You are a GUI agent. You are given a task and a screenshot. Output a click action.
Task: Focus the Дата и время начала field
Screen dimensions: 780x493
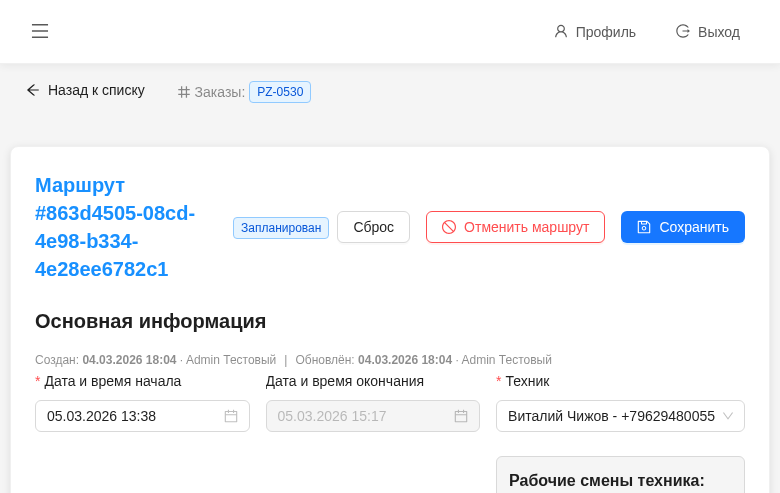click(130, 416)
